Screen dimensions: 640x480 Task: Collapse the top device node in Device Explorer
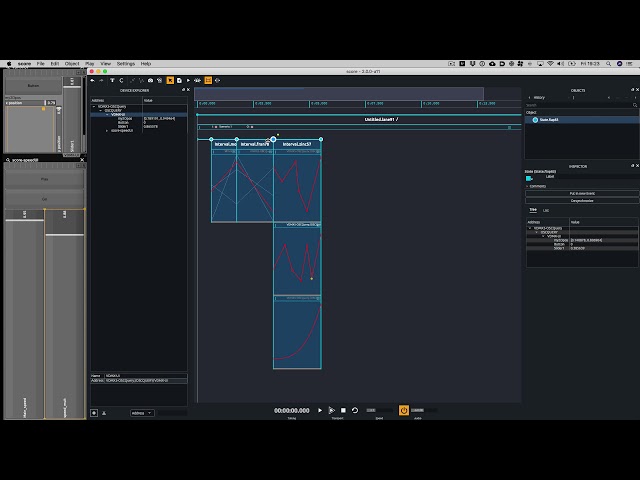click(94, 107)
